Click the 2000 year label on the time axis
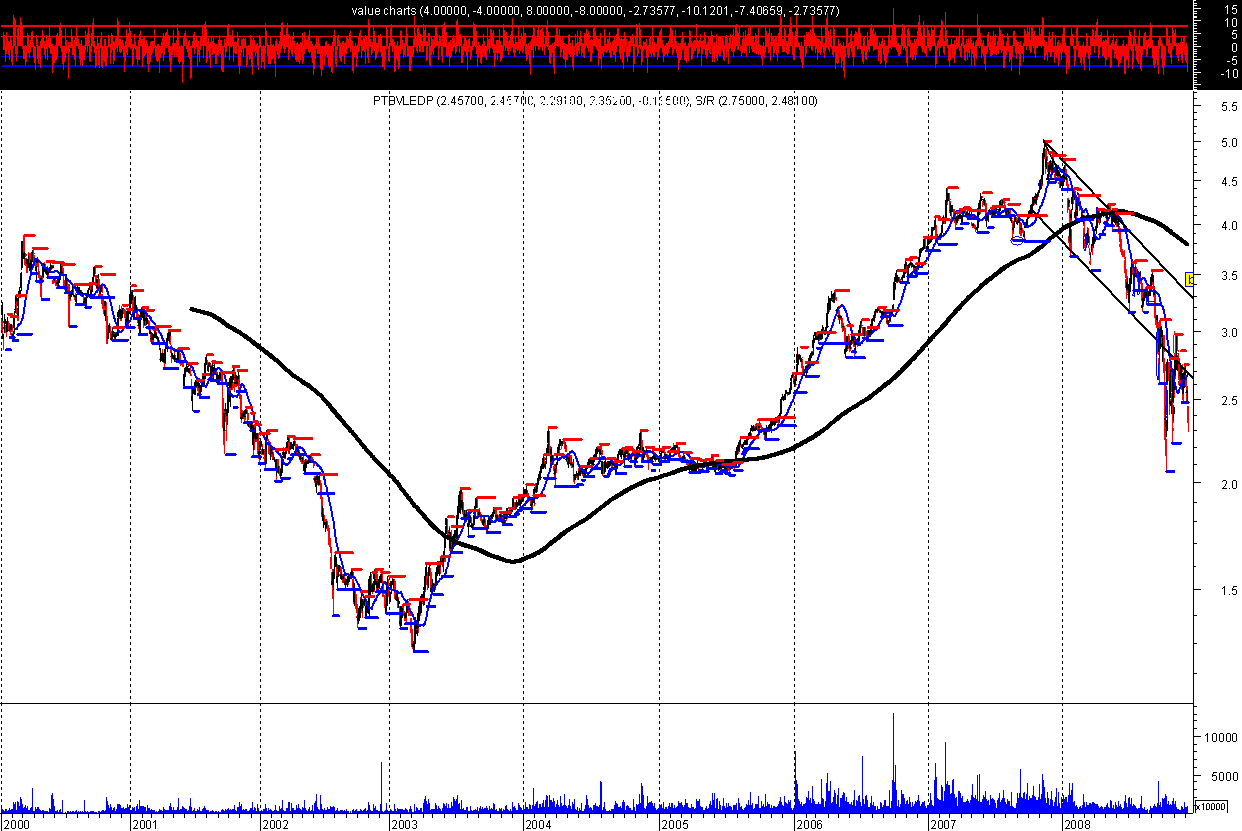1242x831 pixels. pos(17,825)
